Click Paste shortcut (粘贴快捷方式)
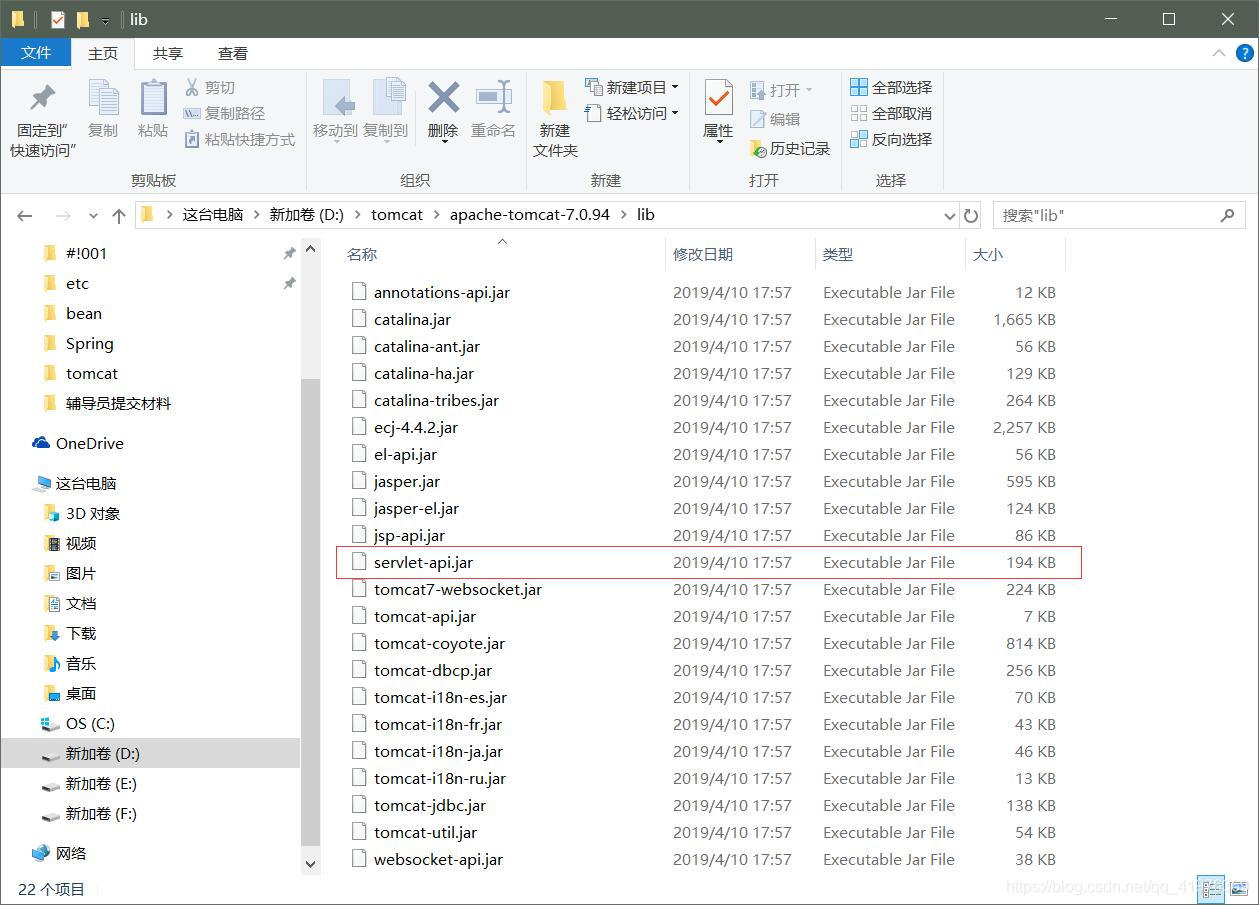Viewport: 1259px width, 905px height. 239,139
